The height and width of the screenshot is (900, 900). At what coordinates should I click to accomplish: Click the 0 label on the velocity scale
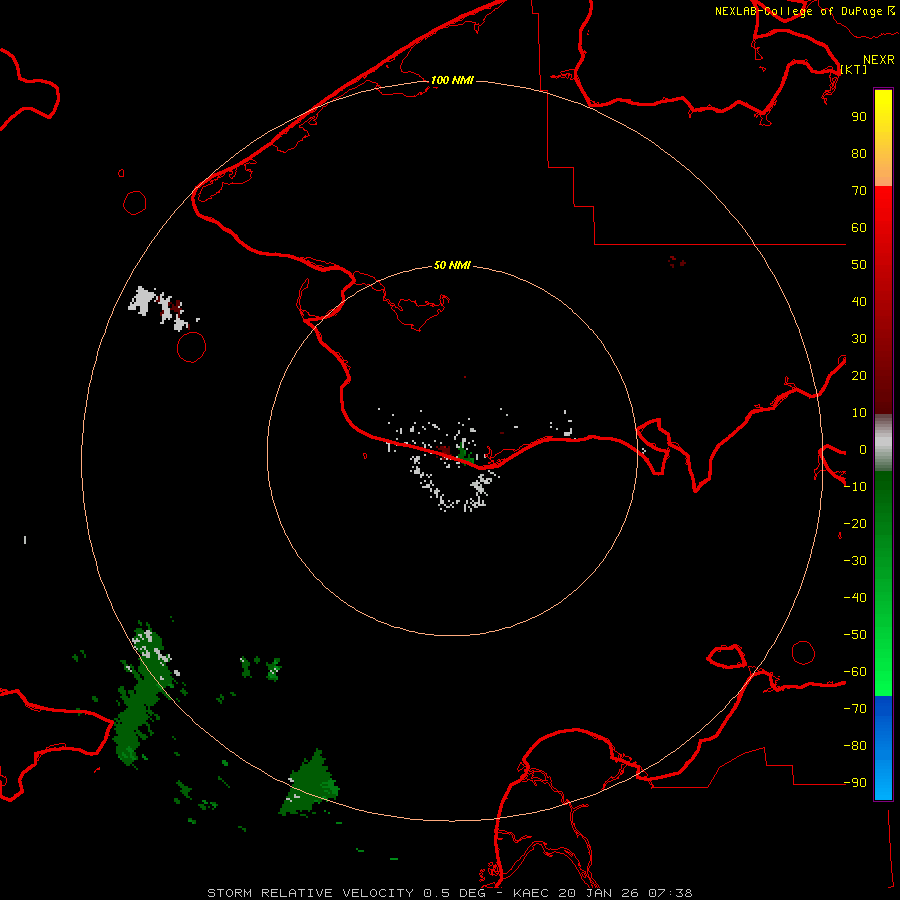[x=863, y=449]
